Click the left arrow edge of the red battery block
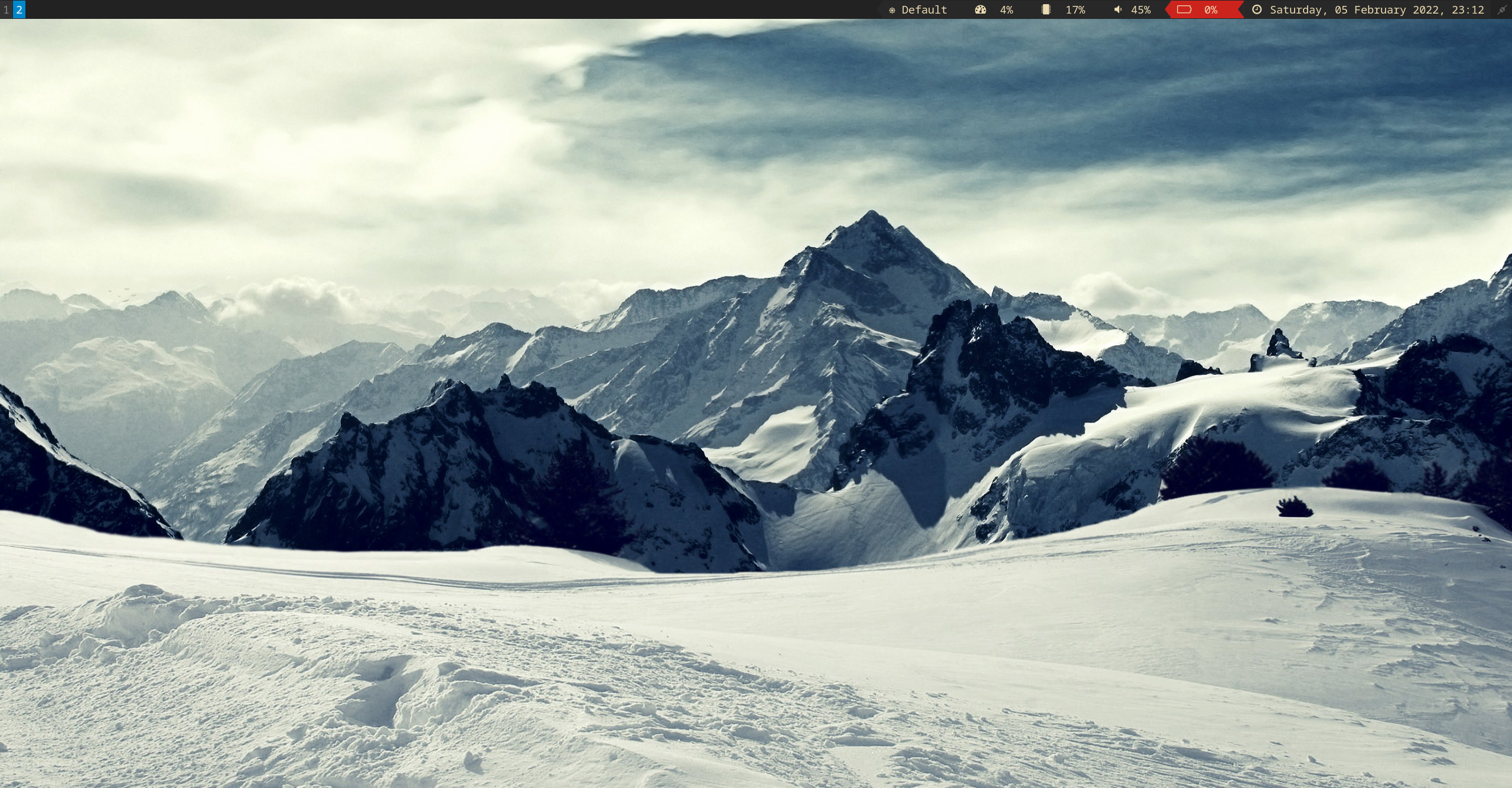Viewport: 1512px width, 788px height. (x=1169, y=10)
